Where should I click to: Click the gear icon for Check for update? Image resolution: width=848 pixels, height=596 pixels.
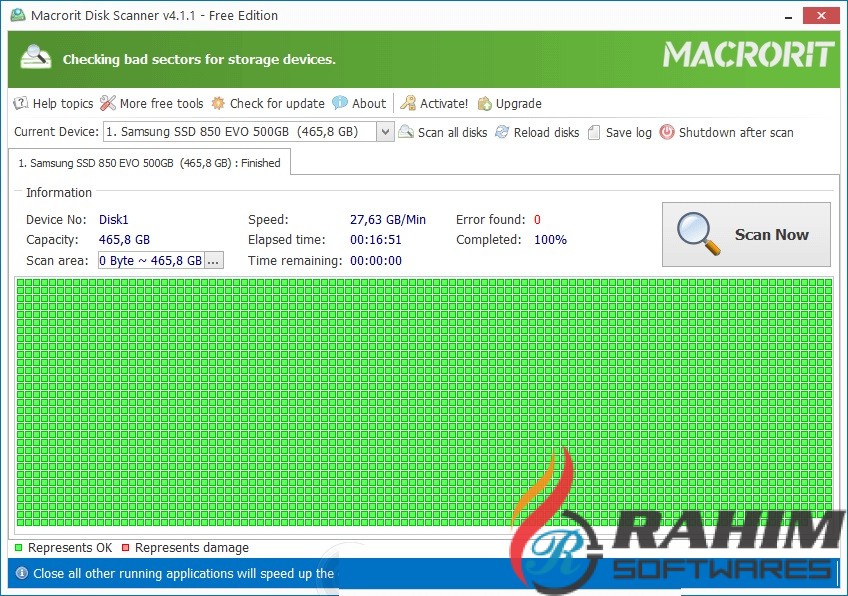click(218, 103)
